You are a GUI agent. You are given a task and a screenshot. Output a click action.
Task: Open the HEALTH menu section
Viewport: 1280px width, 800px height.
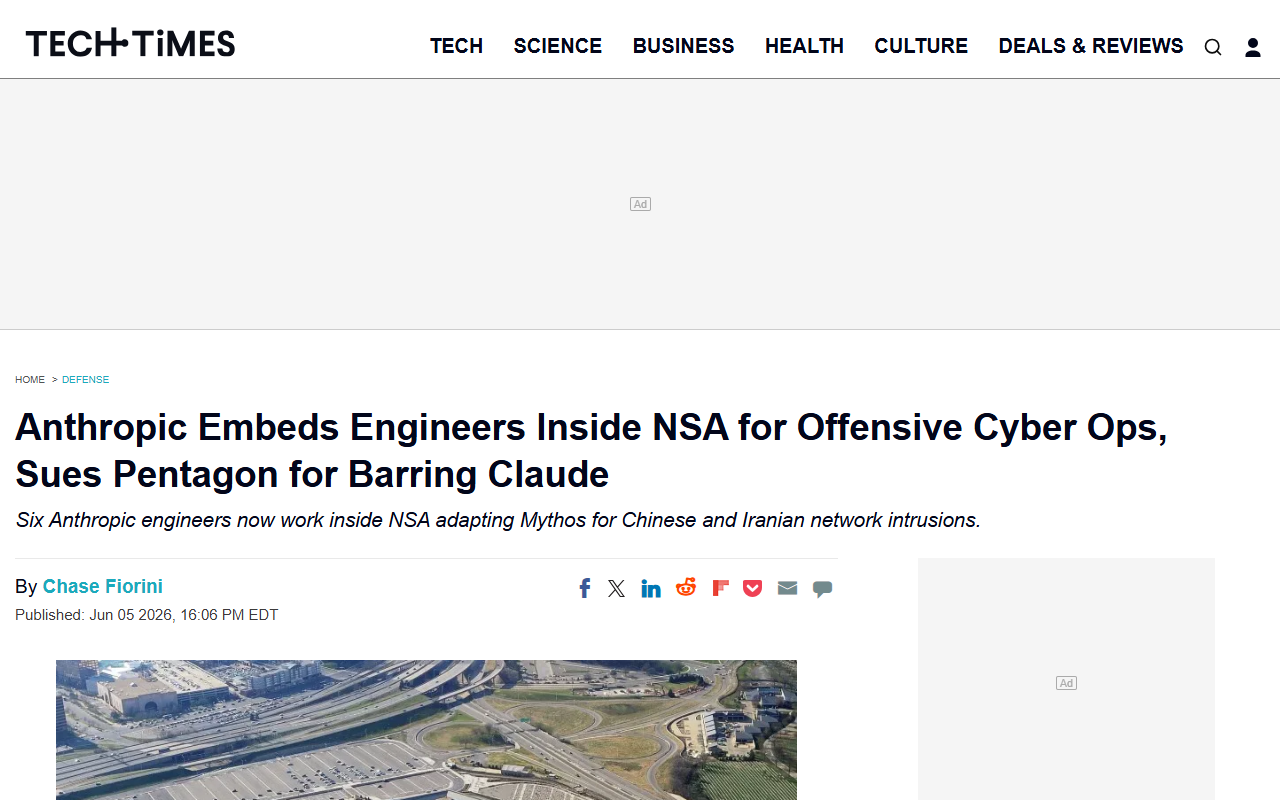tap(805, 46)
